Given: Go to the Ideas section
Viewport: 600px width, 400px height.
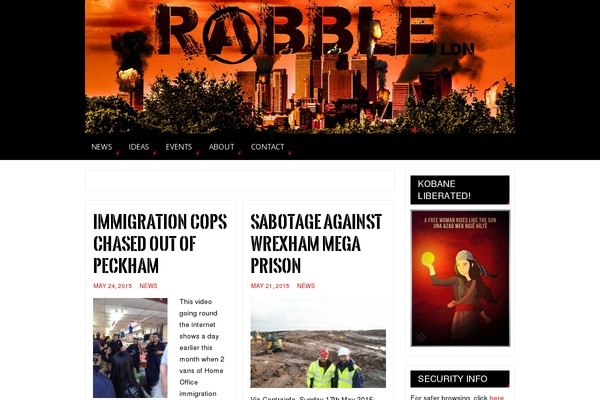Looking at the screenshot, I should coord(139,147).
